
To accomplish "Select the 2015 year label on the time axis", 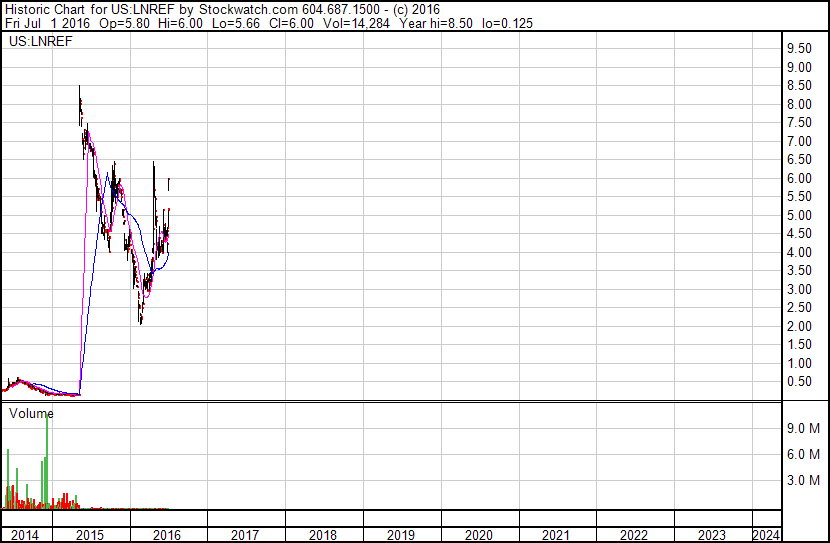I will click(x=90, y=535).
